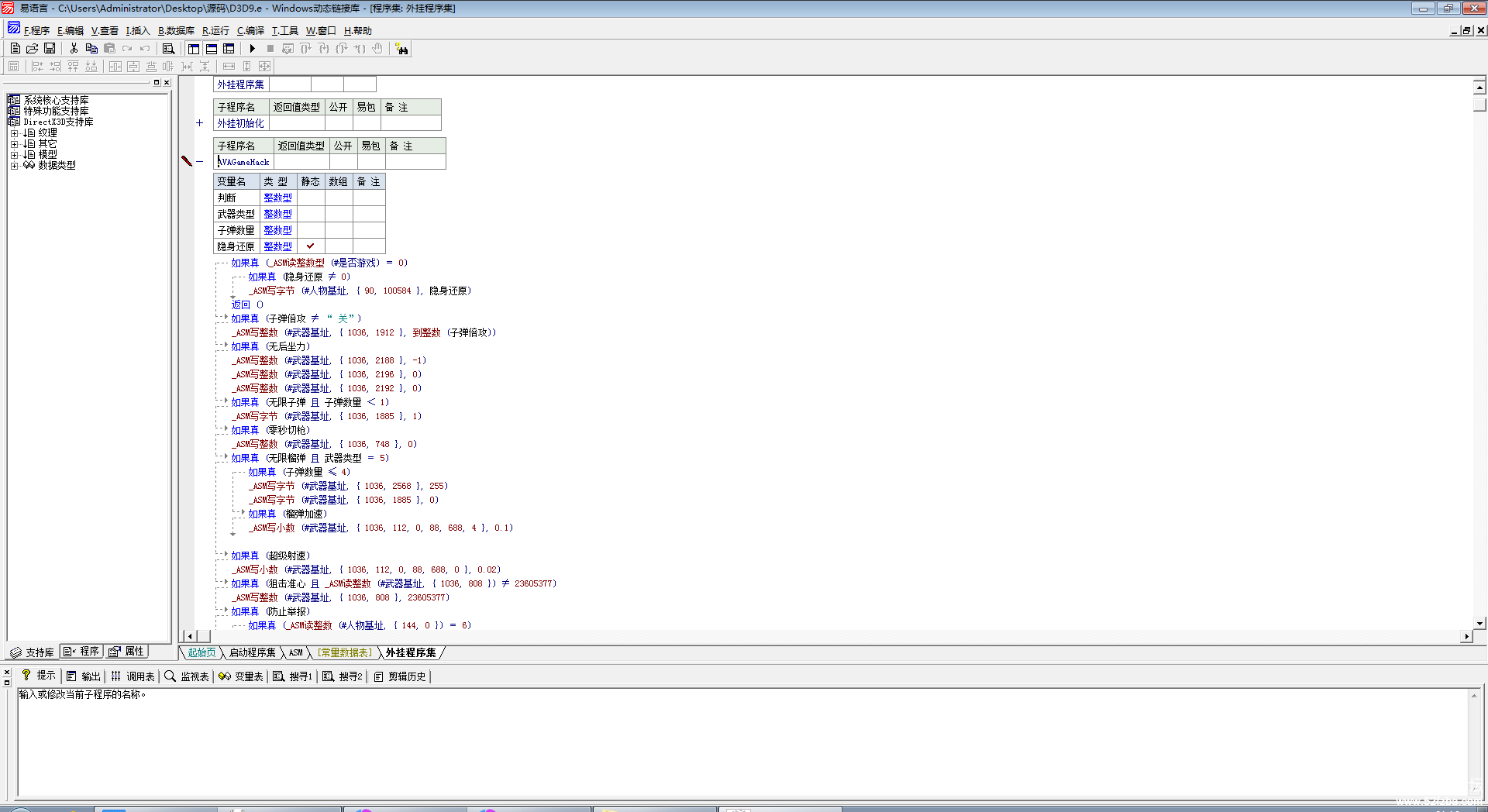This screenshot has height=812, width=1488.
Task: Click the binoculars help search icon
Action: [401, 49]
